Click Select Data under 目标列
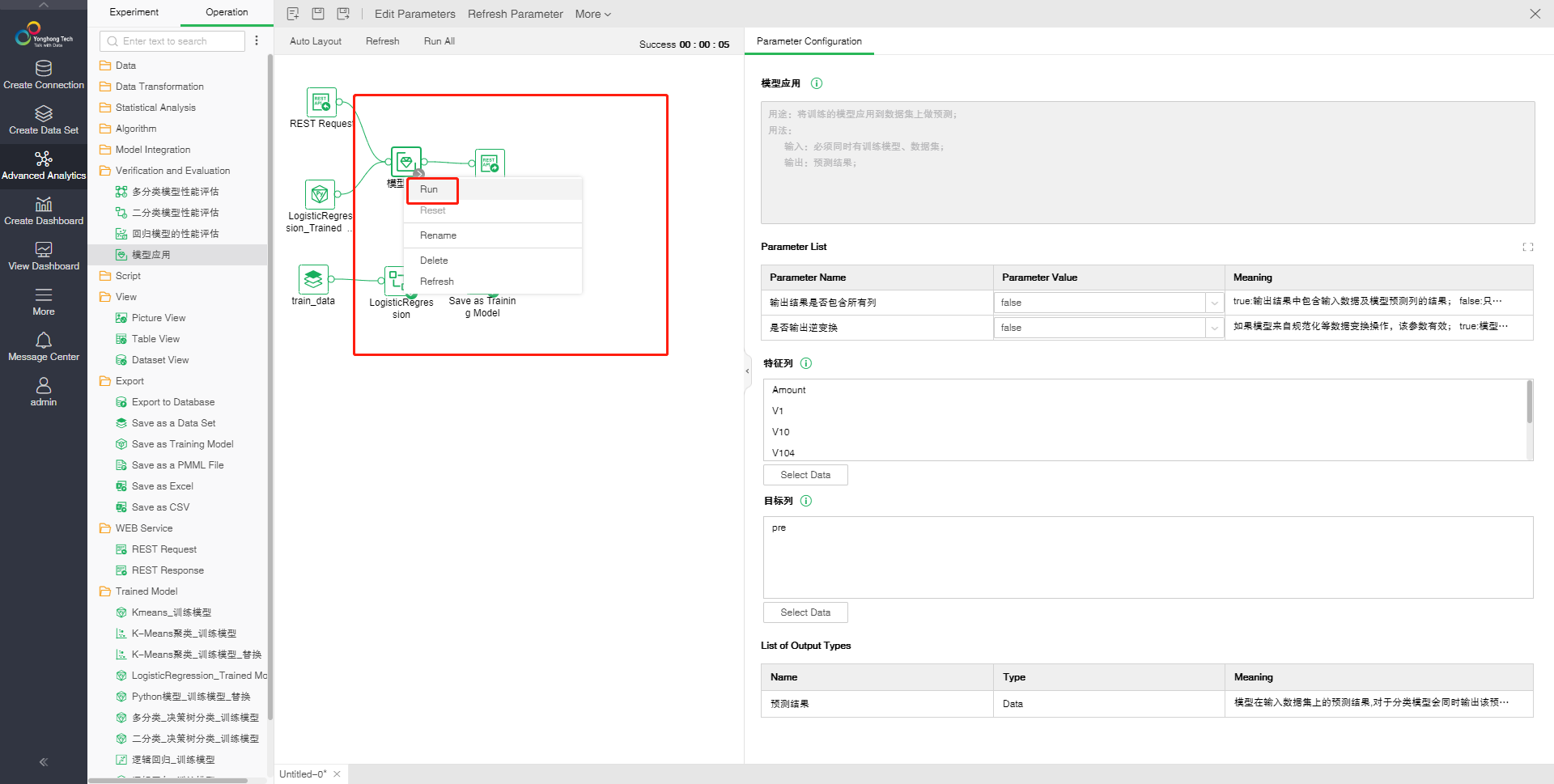The image size is (1554, 784). (x=805, y=612)
